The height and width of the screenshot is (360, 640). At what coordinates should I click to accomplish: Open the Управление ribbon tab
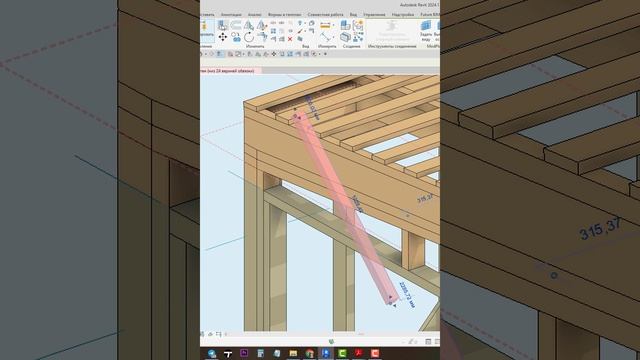374,15
